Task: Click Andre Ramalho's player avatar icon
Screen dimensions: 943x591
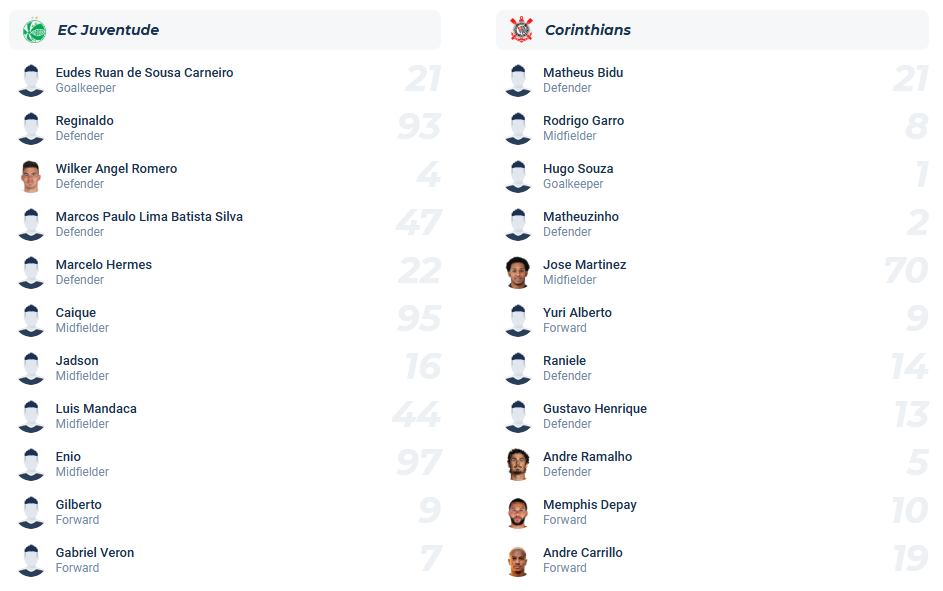Action: pyautogui.click(x=518, y=464)
